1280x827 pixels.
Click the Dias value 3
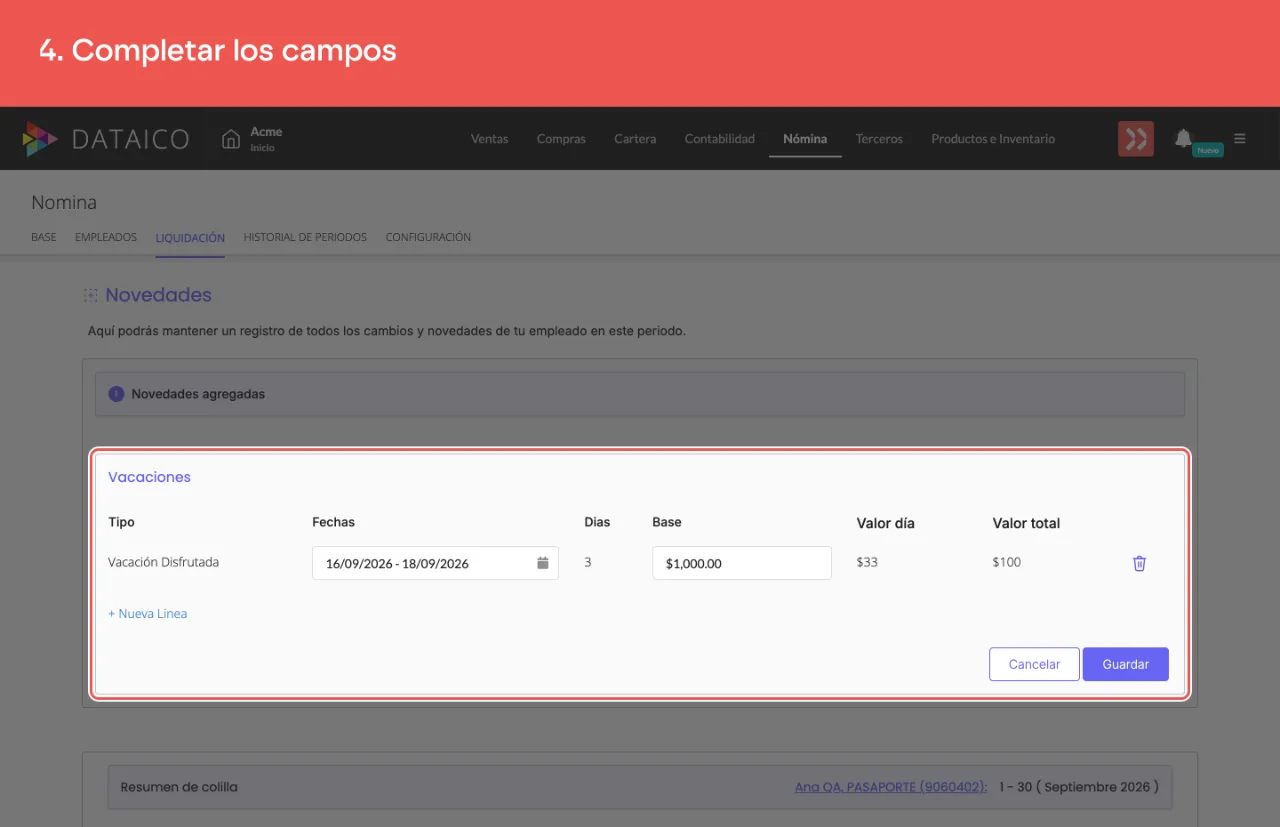pyautogui.click(x=588, y=562)
